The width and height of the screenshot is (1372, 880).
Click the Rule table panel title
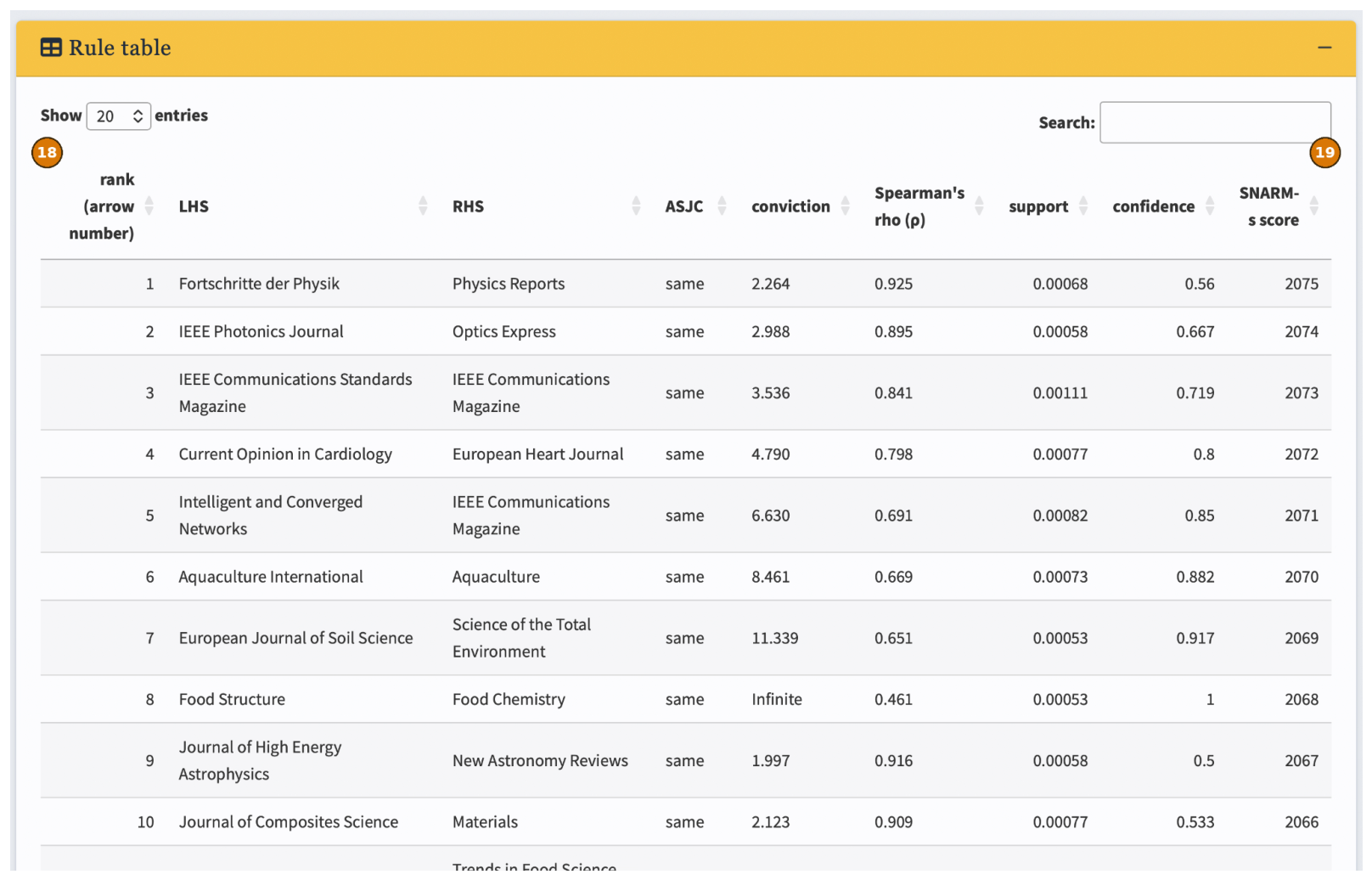click(x=120, y=48)
